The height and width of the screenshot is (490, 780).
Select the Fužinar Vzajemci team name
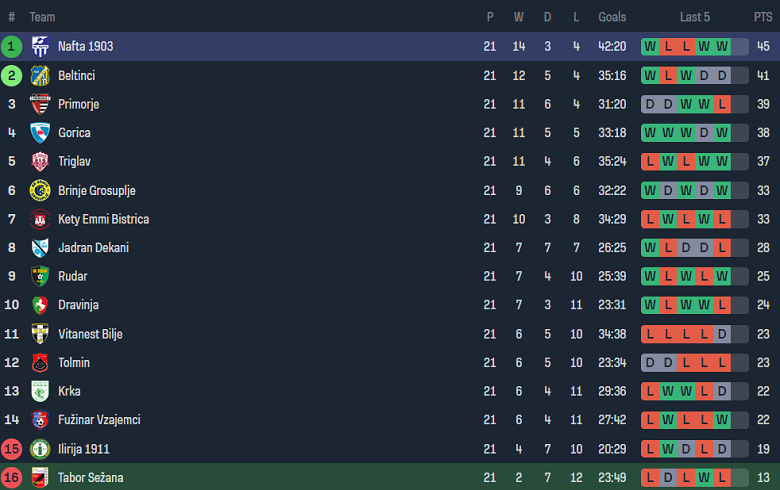pyautogui.click(x=99, y=420)
